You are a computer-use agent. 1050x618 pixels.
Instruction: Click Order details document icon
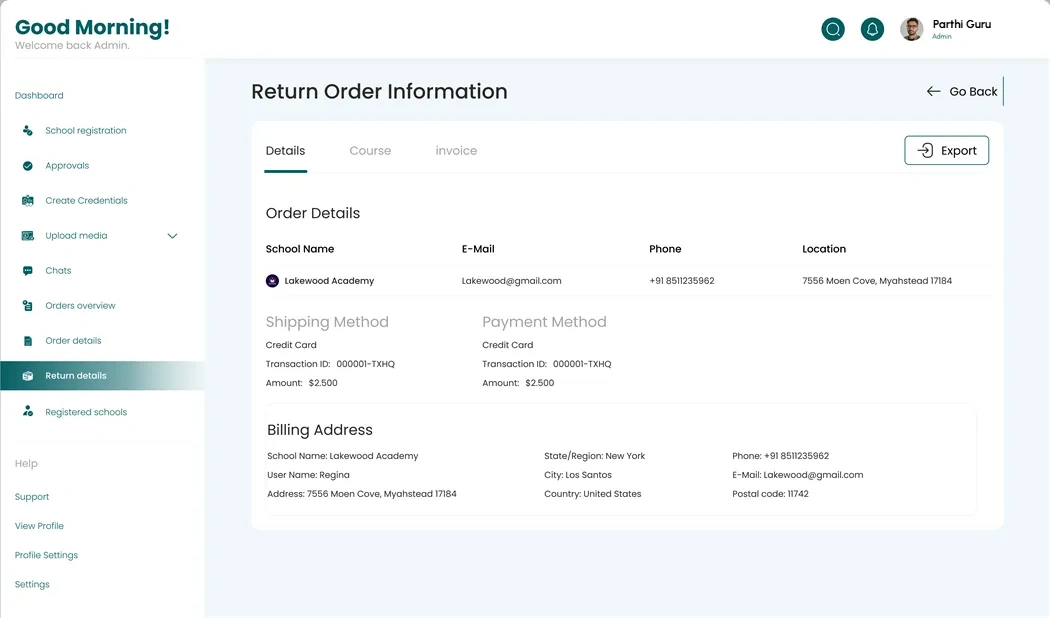tap(27, 341)
